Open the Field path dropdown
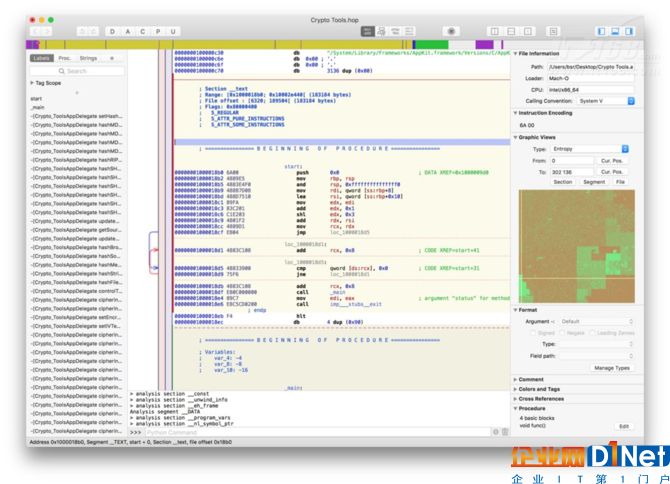Viewport: 670px width, 484px height. [x=597, y=356]
